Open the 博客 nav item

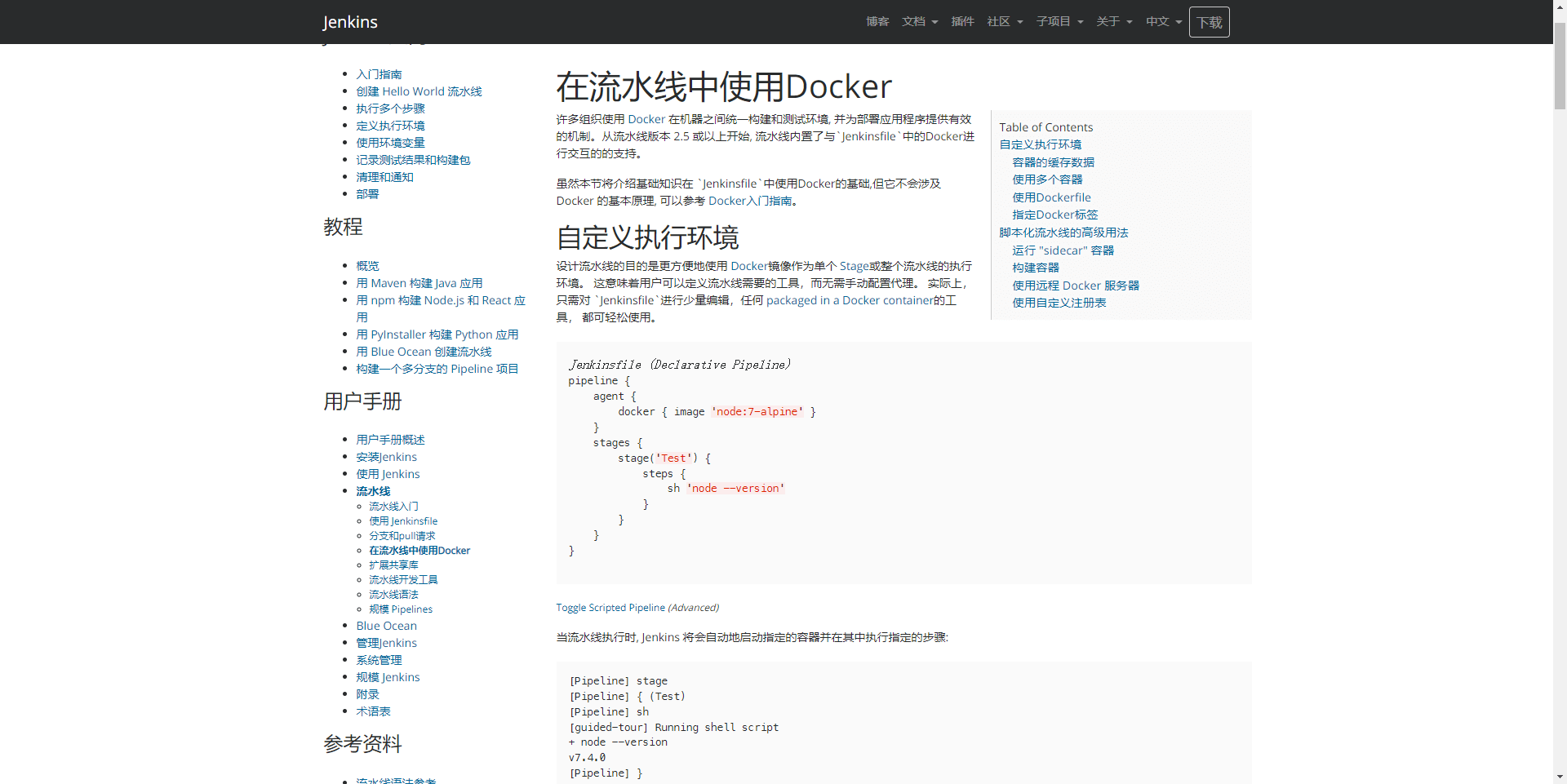pos(877,21)
